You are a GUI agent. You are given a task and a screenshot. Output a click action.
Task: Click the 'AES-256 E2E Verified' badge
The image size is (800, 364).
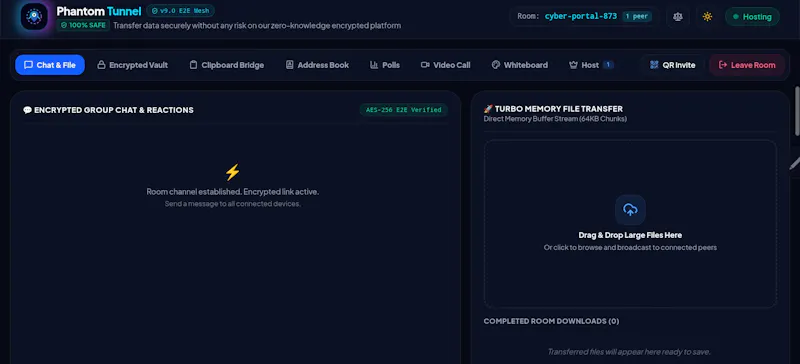(404, 110)
